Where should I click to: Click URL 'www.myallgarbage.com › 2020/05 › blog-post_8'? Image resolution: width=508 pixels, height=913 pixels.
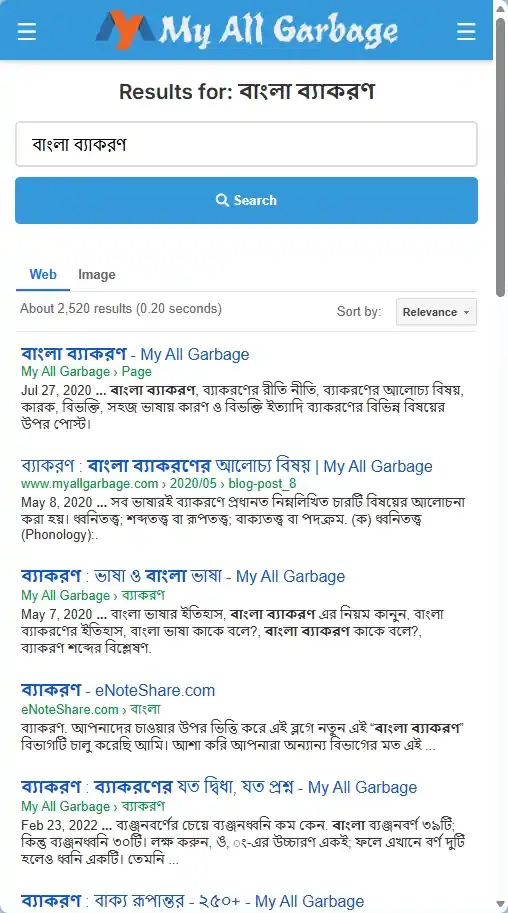pyautogui.click(x=158, y=483)
